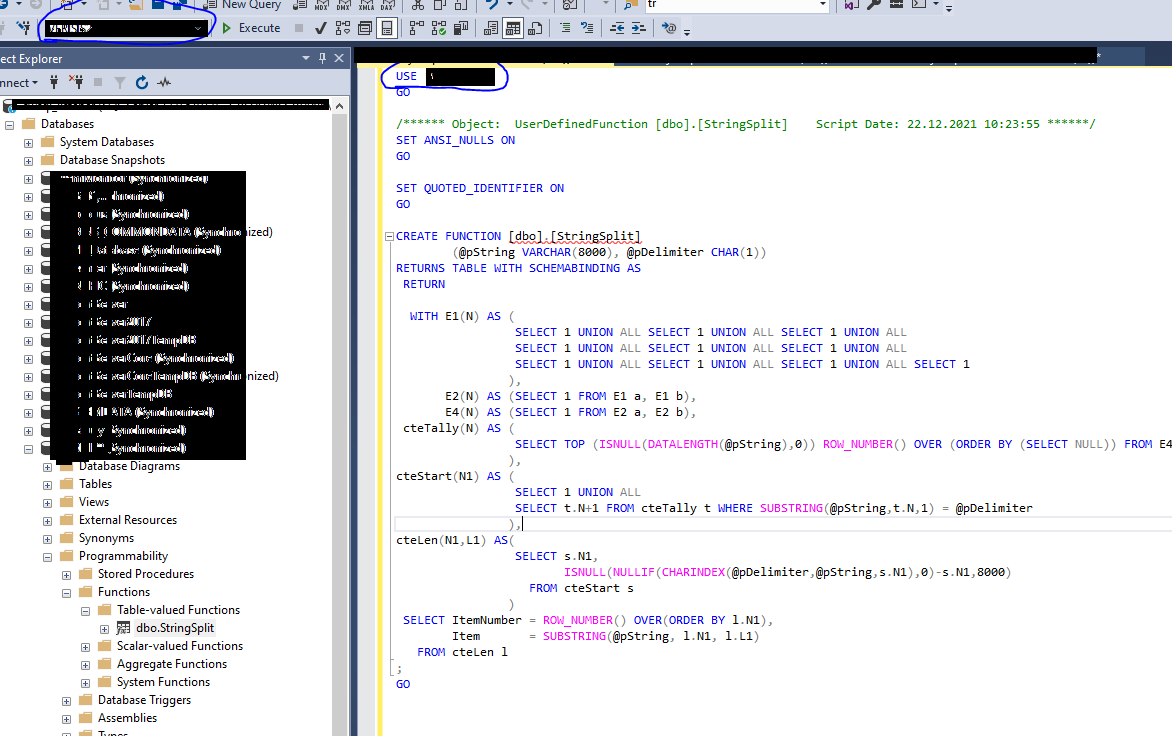Click the Decrease Indent icon
This screenshot has width=1172, height=740.
[x=617, y=28]
